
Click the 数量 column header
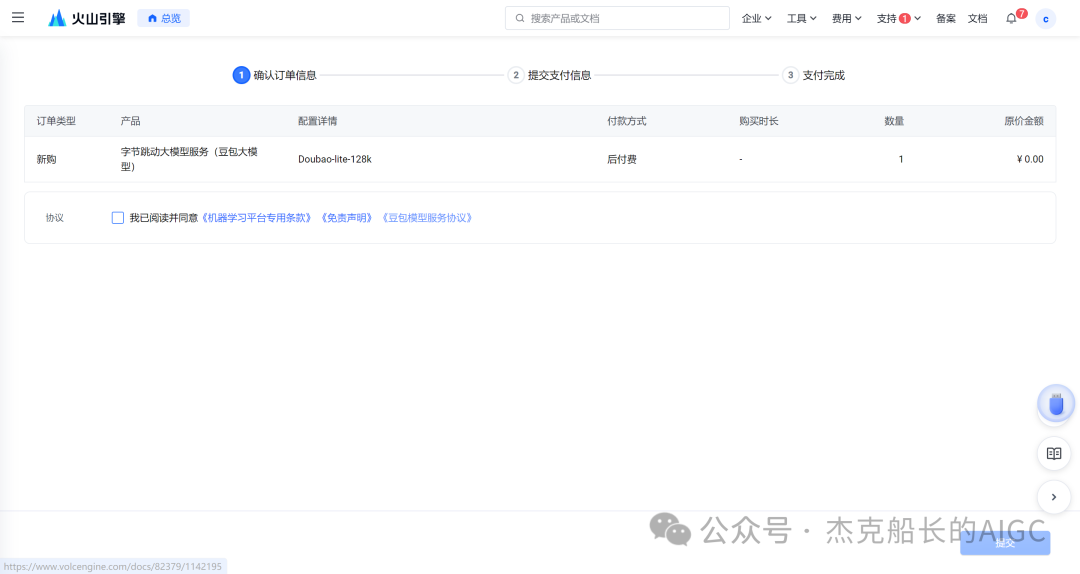coord(894,121)
